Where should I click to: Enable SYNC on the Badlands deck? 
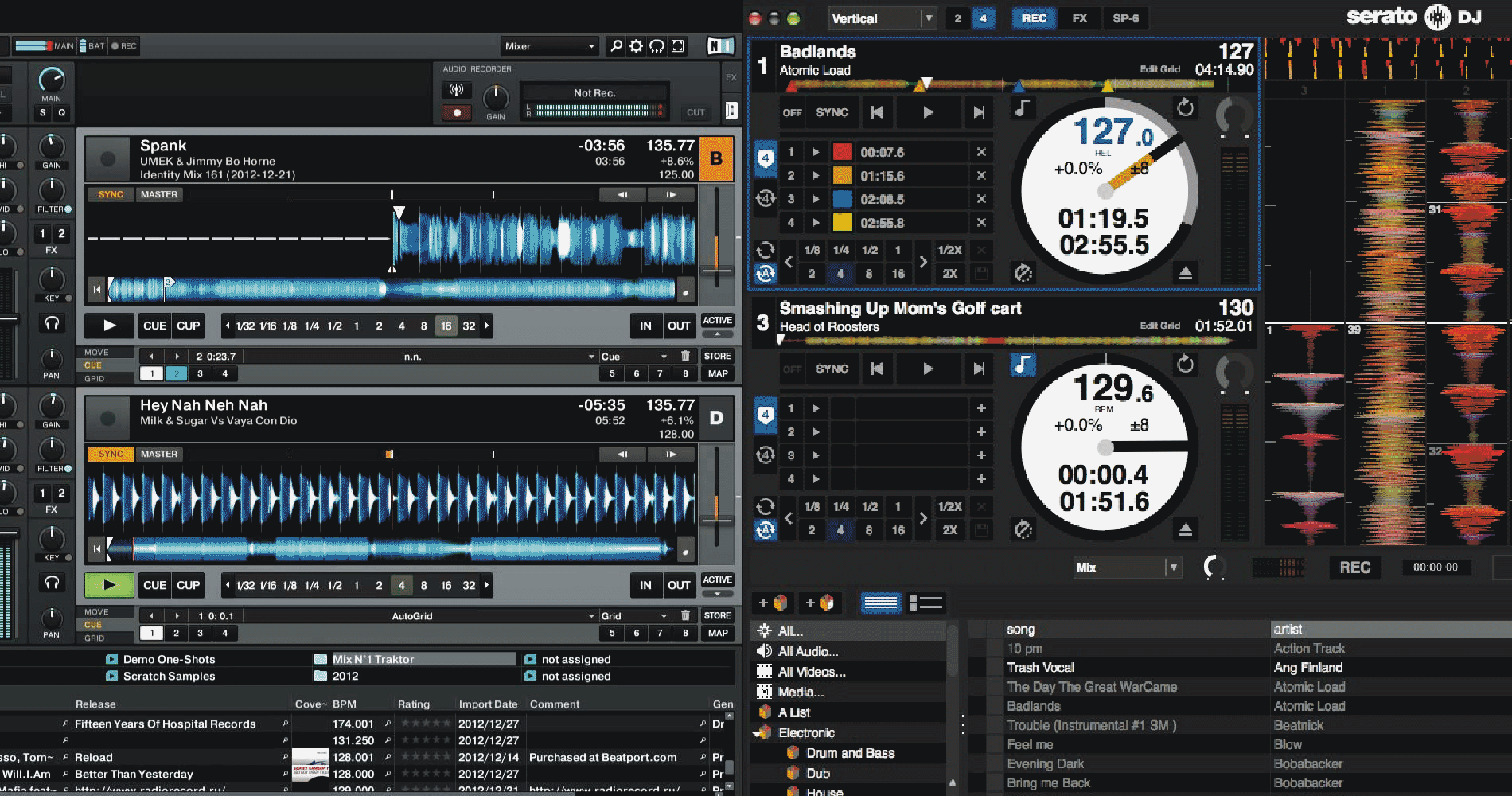click(832, 112)
